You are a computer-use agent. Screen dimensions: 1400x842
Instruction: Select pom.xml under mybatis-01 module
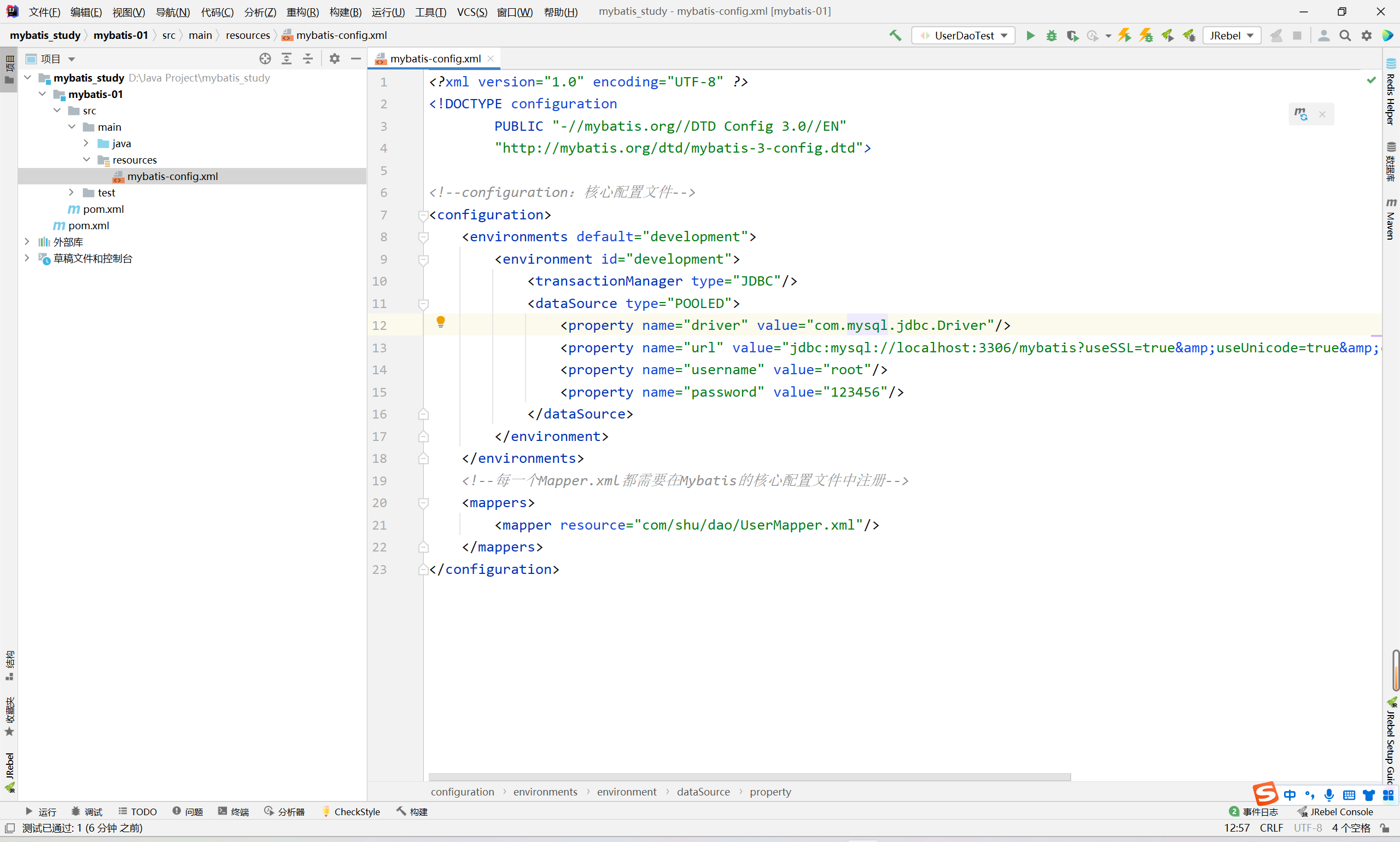point(103,210)
